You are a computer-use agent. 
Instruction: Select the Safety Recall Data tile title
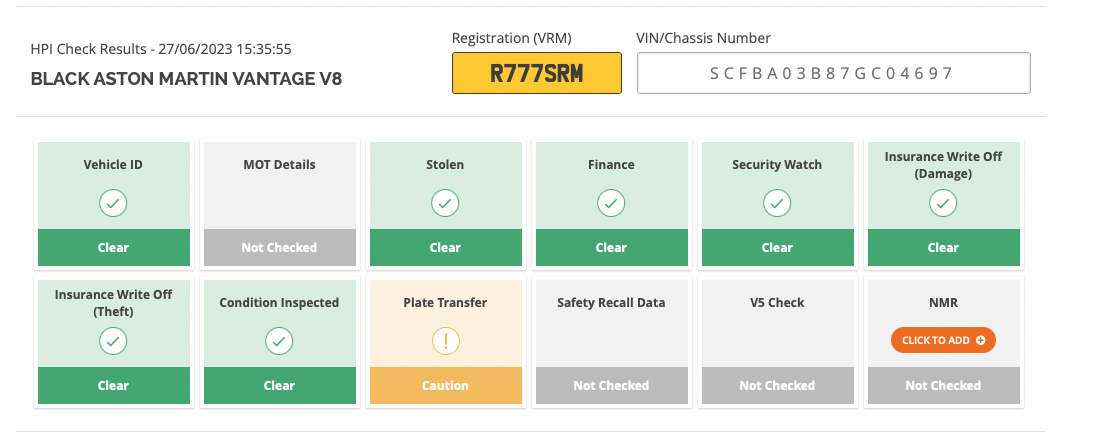click(x=611, y=303)
